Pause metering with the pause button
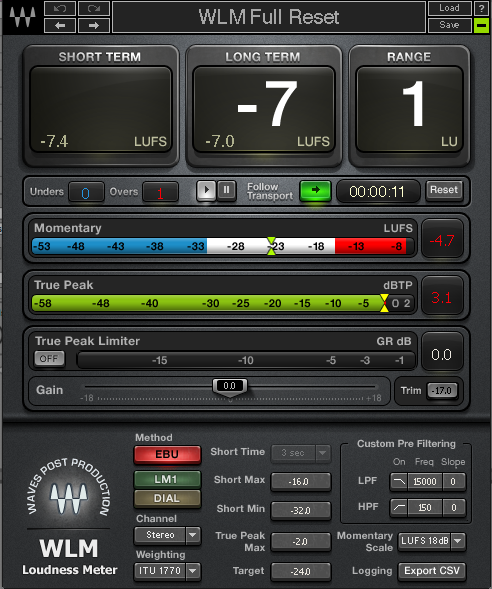The width and height of the screenshot is (492, 589). coord(226,190)
